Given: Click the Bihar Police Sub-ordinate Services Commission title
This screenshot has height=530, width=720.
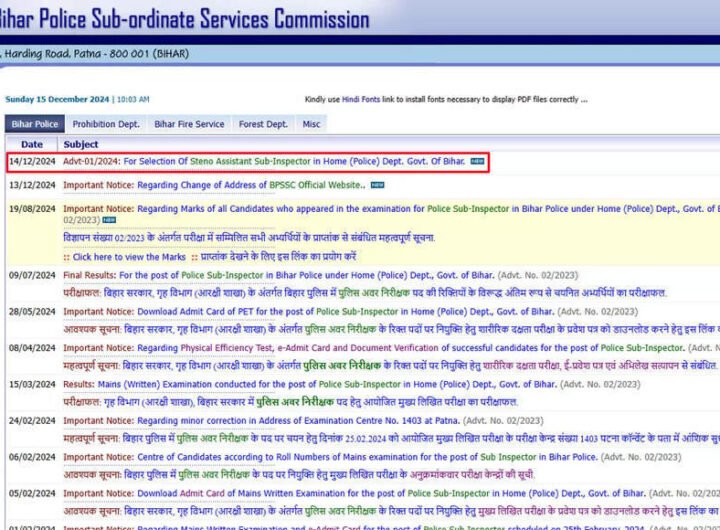Looking at the screenshot, I should coord(184,19).
